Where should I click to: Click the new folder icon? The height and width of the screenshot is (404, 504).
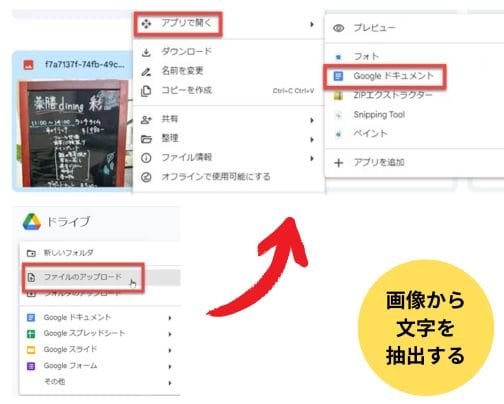click(x=31, y=253)
